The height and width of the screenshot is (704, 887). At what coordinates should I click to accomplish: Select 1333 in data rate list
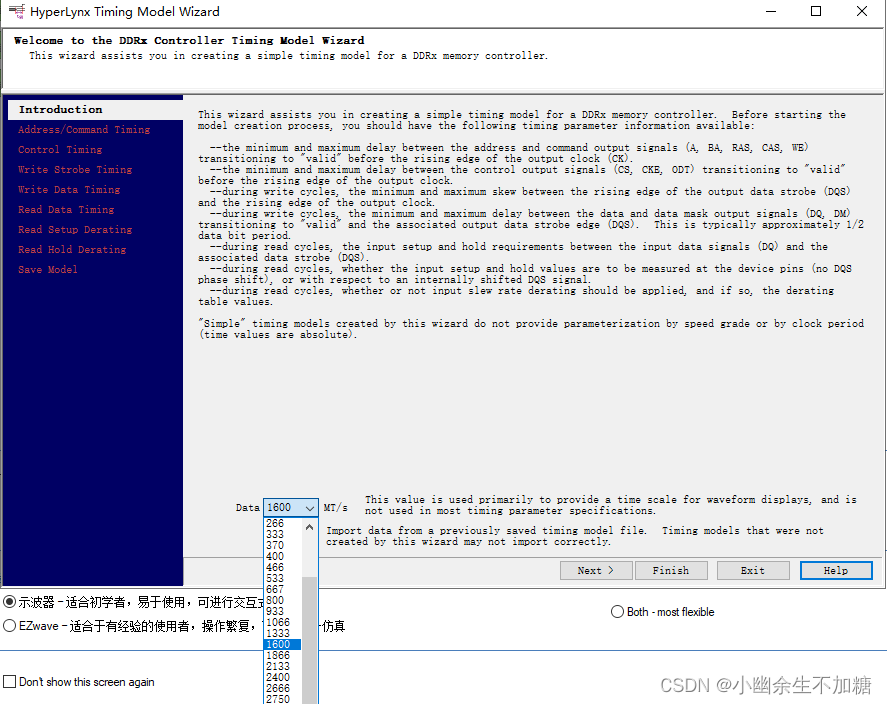282,633
